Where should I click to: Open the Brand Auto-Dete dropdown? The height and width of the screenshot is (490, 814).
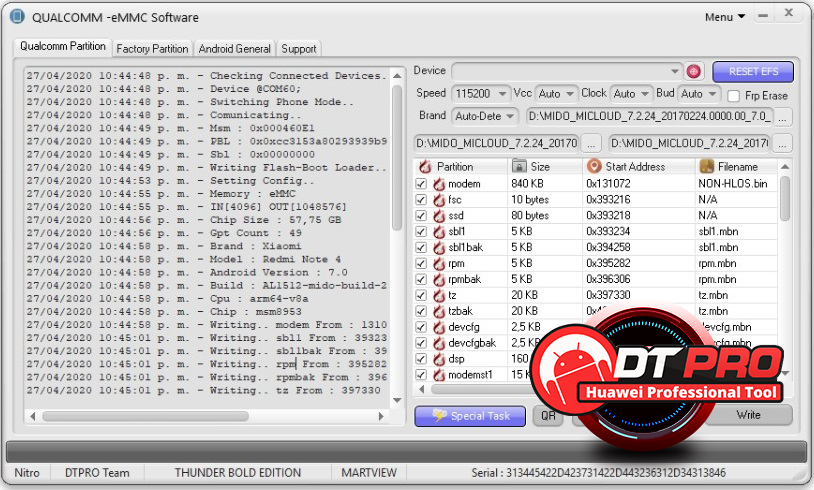pos(510,116)
